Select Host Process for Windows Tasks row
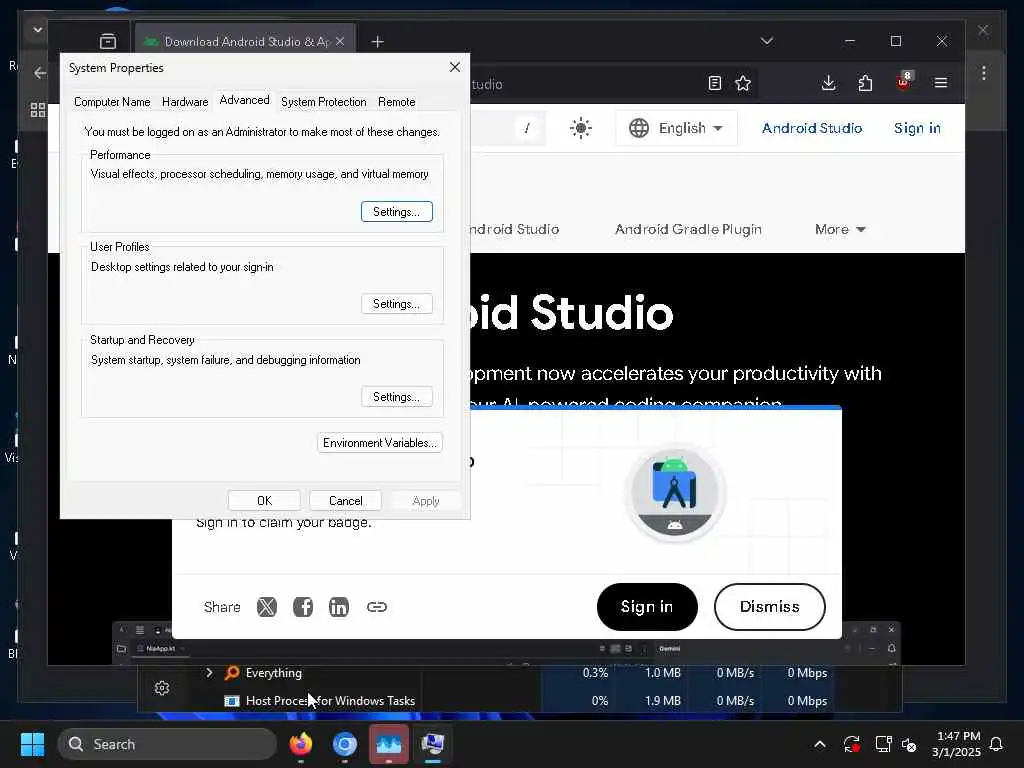1024x768 pixels. (319, 701)
